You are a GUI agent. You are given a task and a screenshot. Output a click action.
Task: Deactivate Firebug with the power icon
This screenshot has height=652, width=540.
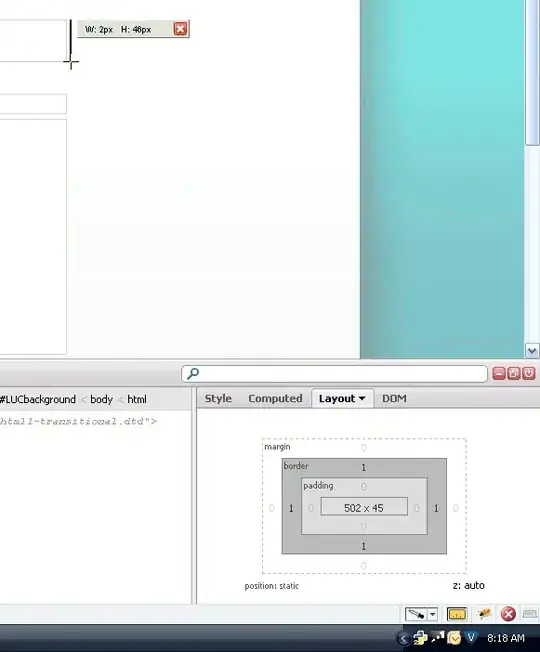[528, 373]
